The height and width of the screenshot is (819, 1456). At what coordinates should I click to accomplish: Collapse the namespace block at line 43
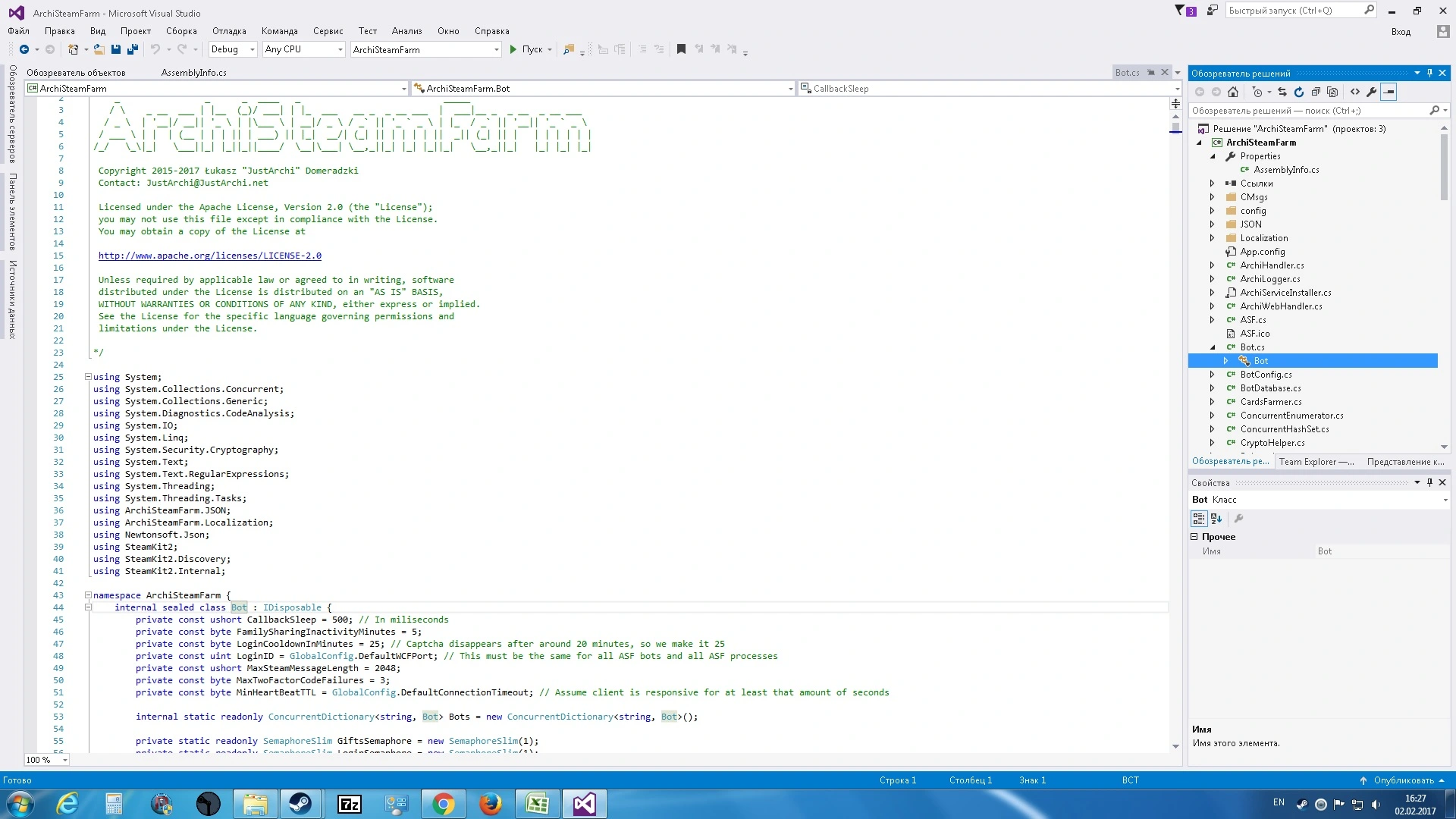point(88,595)
